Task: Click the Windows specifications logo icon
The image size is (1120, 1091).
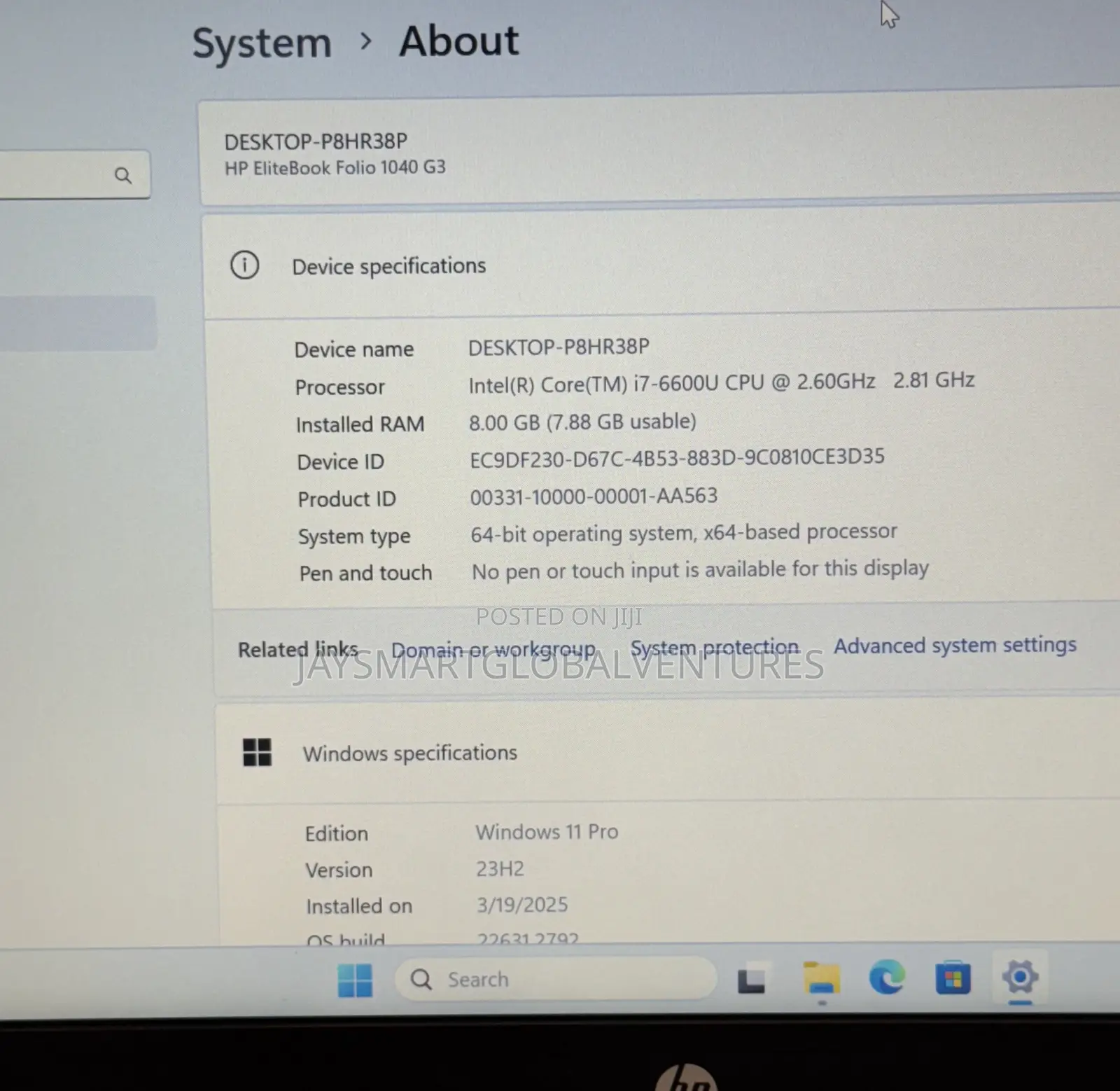Action: coord(257,753)
